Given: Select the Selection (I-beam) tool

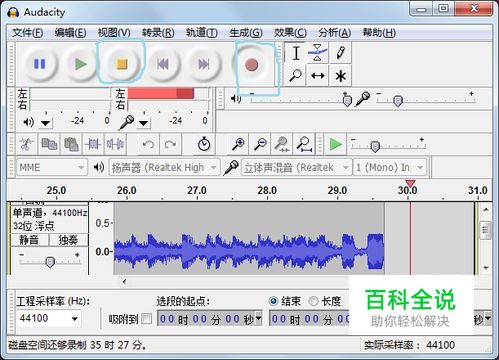Looking at the screenshot, I should (296, 53).
